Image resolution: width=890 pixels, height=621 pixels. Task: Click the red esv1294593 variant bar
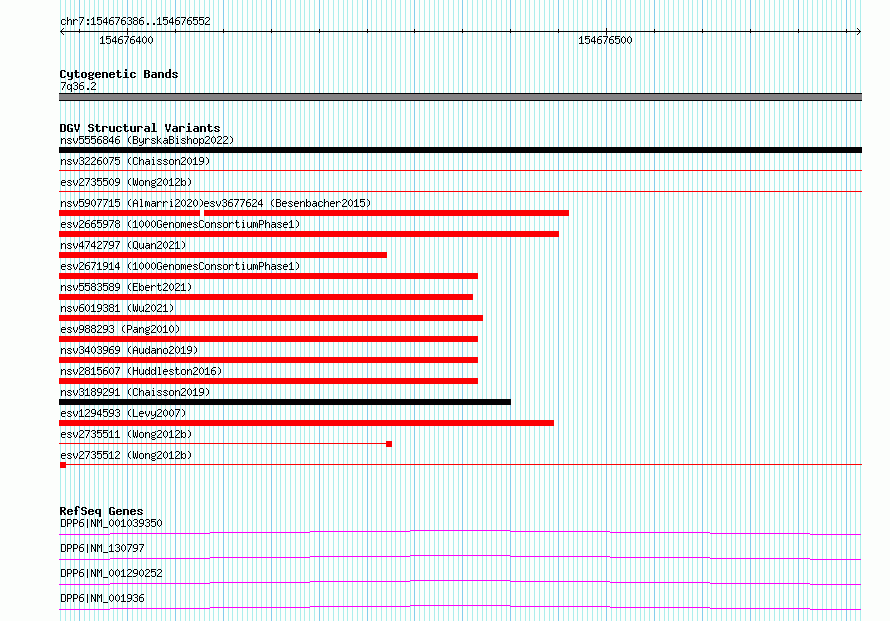(307, 423)
